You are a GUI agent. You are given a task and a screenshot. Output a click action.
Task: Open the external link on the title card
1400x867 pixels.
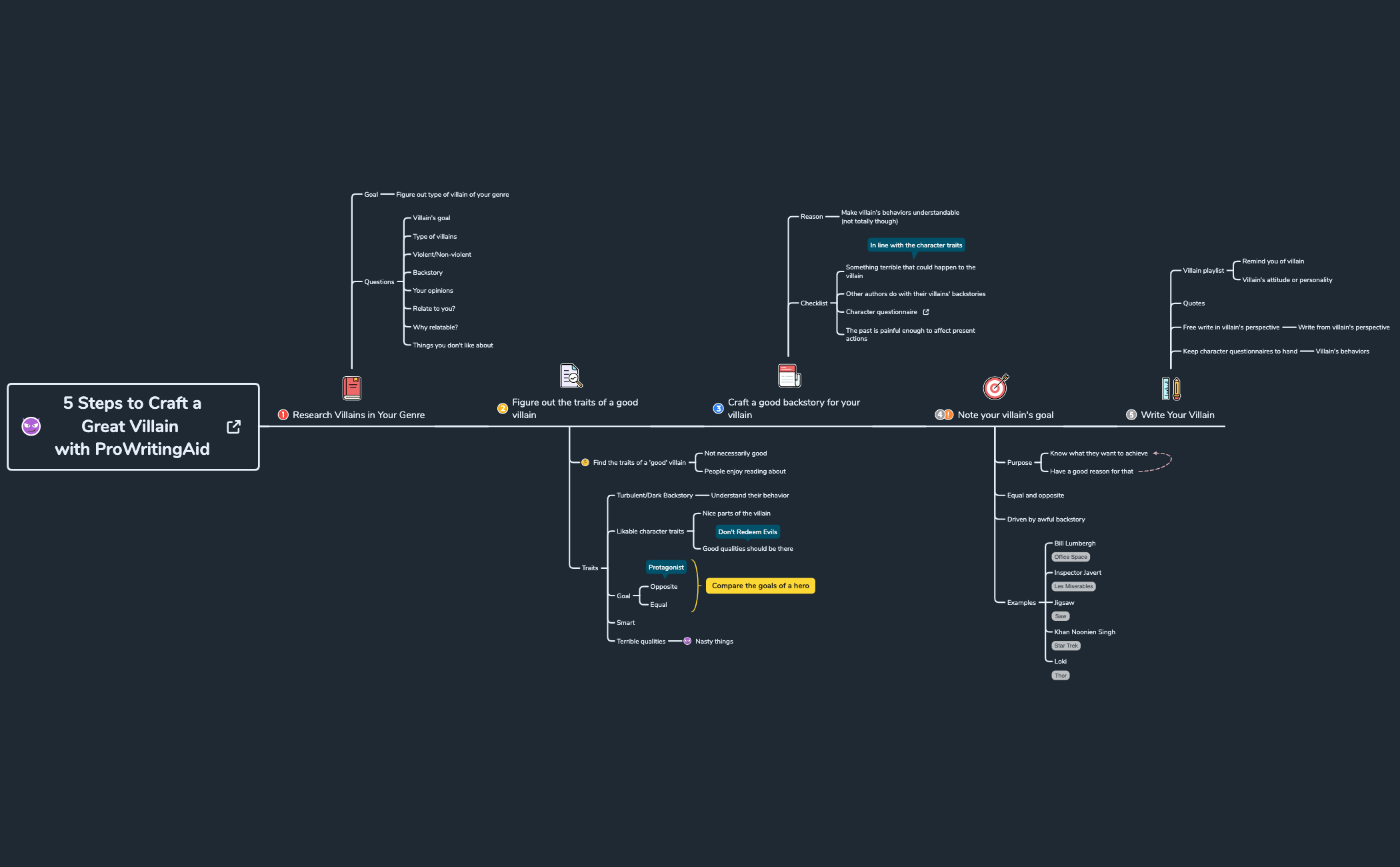pos(233,426)
